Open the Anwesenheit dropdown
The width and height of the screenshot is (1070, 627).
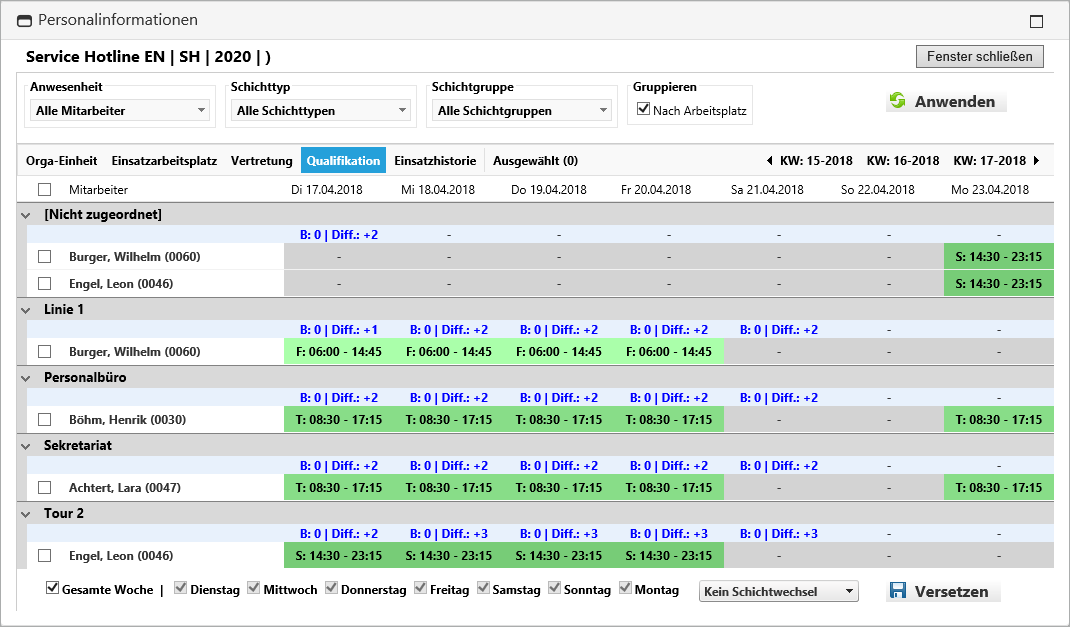tap(119, 111)
